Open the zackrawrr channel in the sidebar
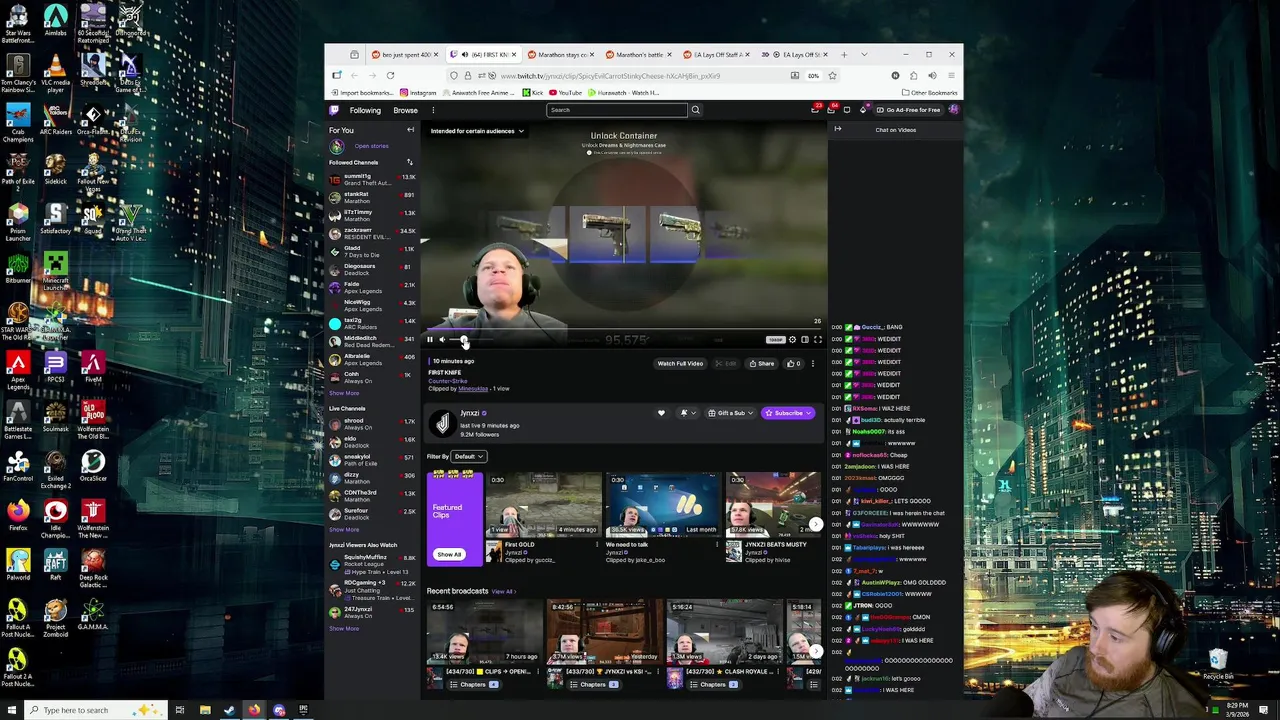Image resolution: width=1280 pixels, height=720 pixels. (372, 234)
